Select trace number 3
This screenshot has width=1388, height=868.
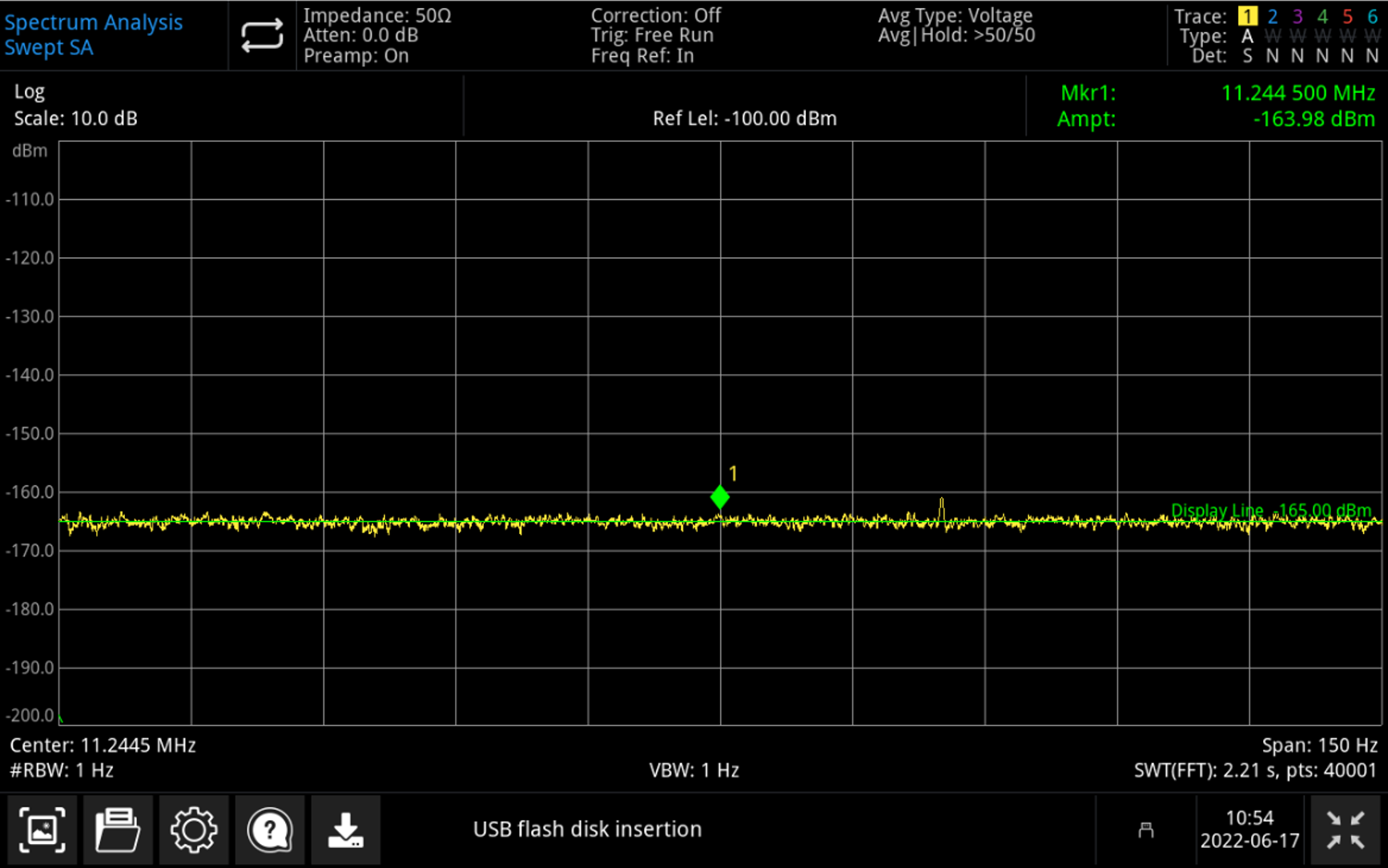pos(1297,16)
